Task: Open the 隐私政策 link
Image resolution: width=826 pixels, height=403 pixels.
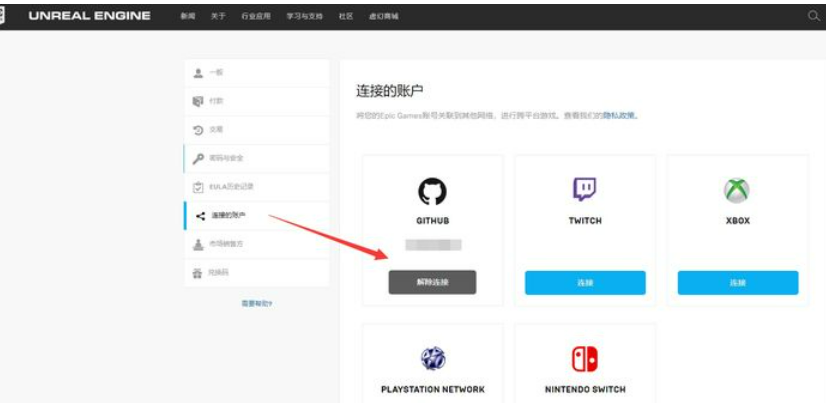Action: click(x=620, y=115)
